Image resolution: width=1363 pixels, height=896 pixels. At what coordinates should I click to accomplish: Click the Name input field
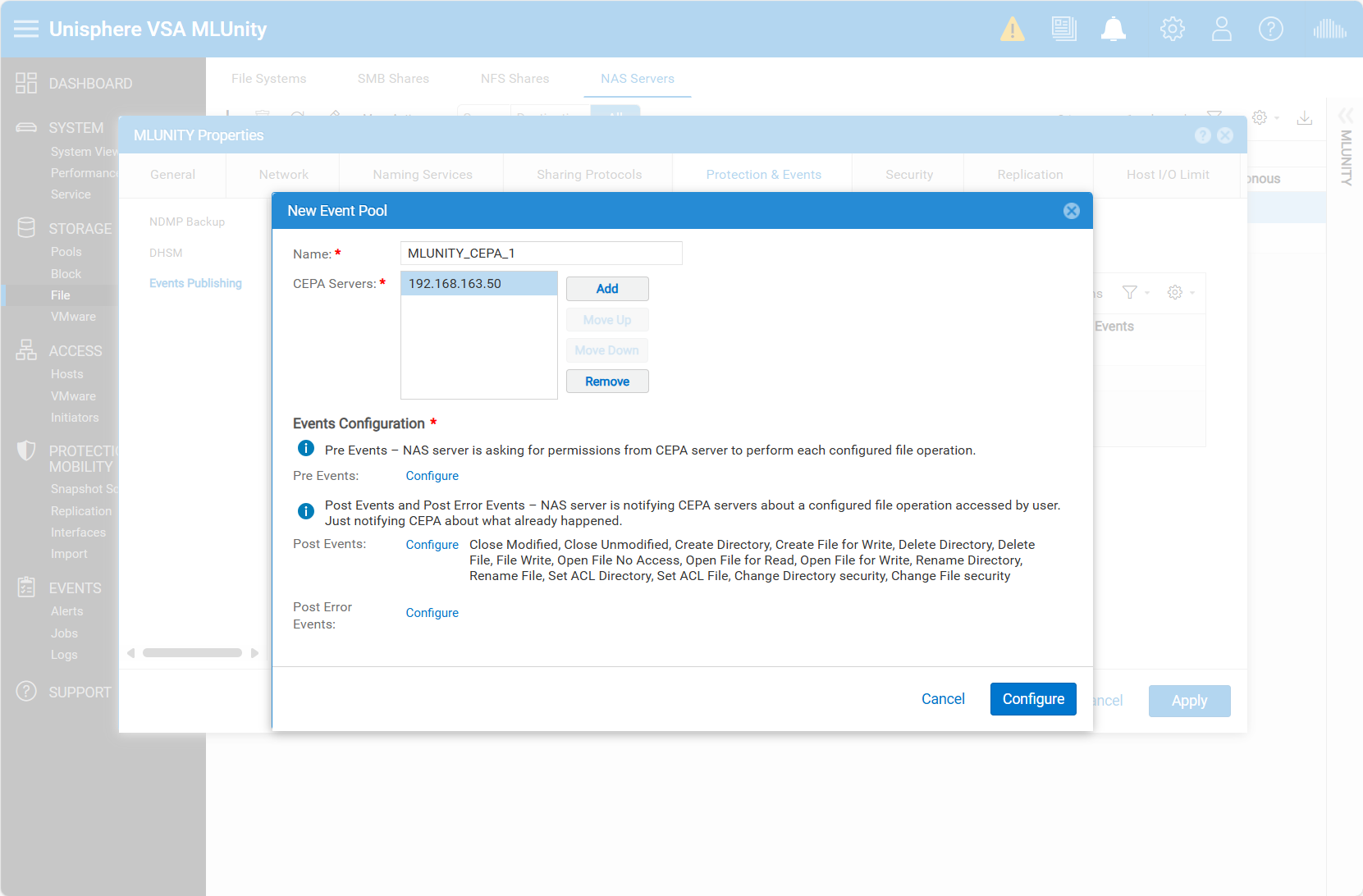(x=541, y=254)
